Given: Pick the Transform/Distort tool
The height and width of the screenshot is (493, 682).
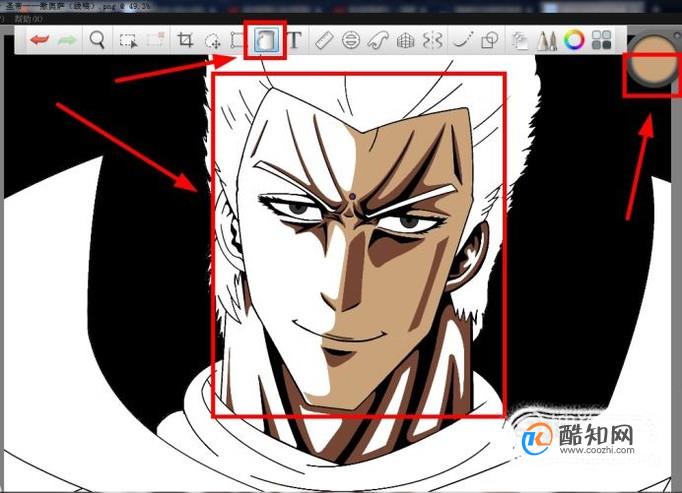Looking at the screenshot, I should click(x=237, y=40).
